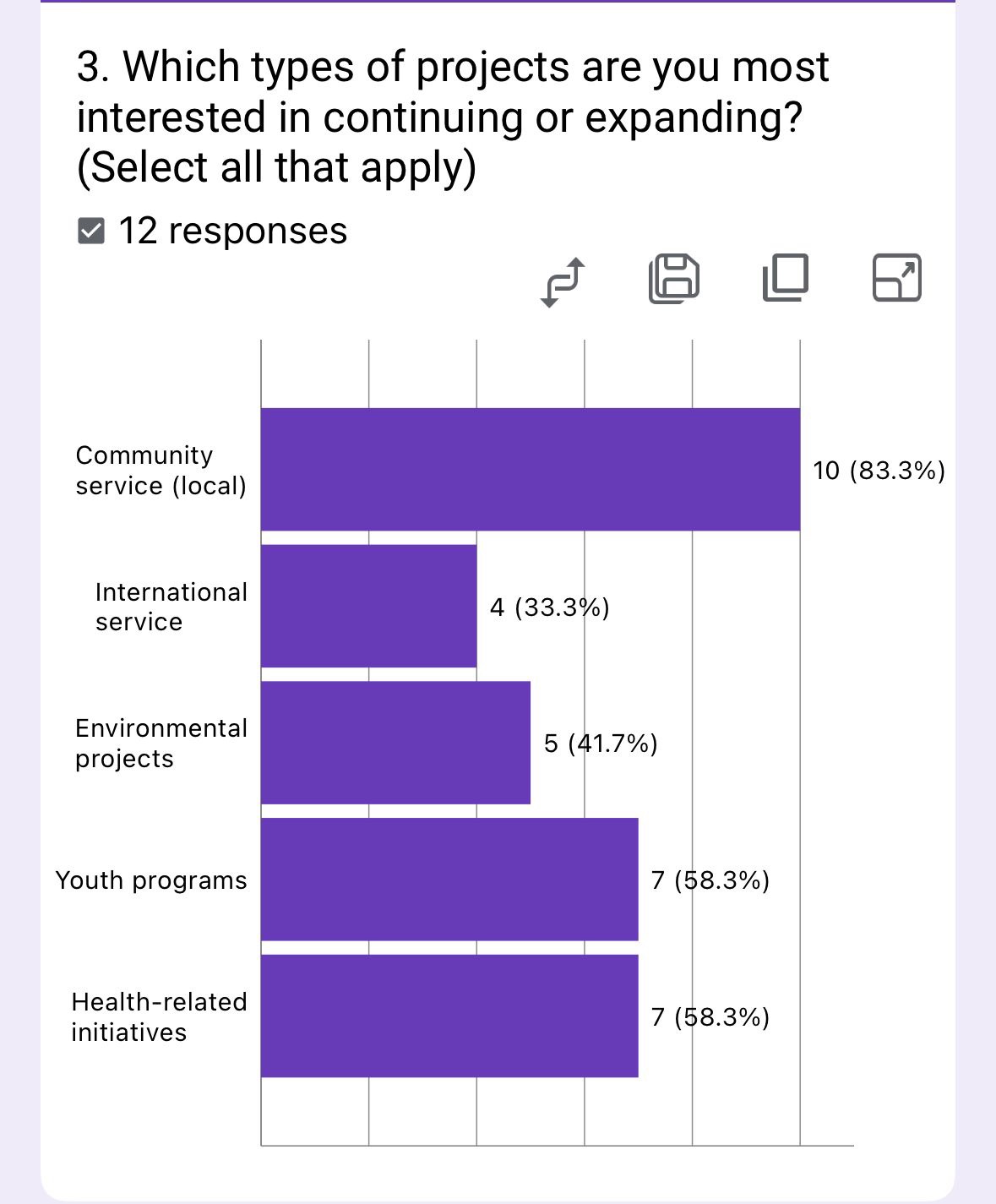The image size is (996, 1204).
Task: Click the Environmental projects bar
Action: click(395, 743)
